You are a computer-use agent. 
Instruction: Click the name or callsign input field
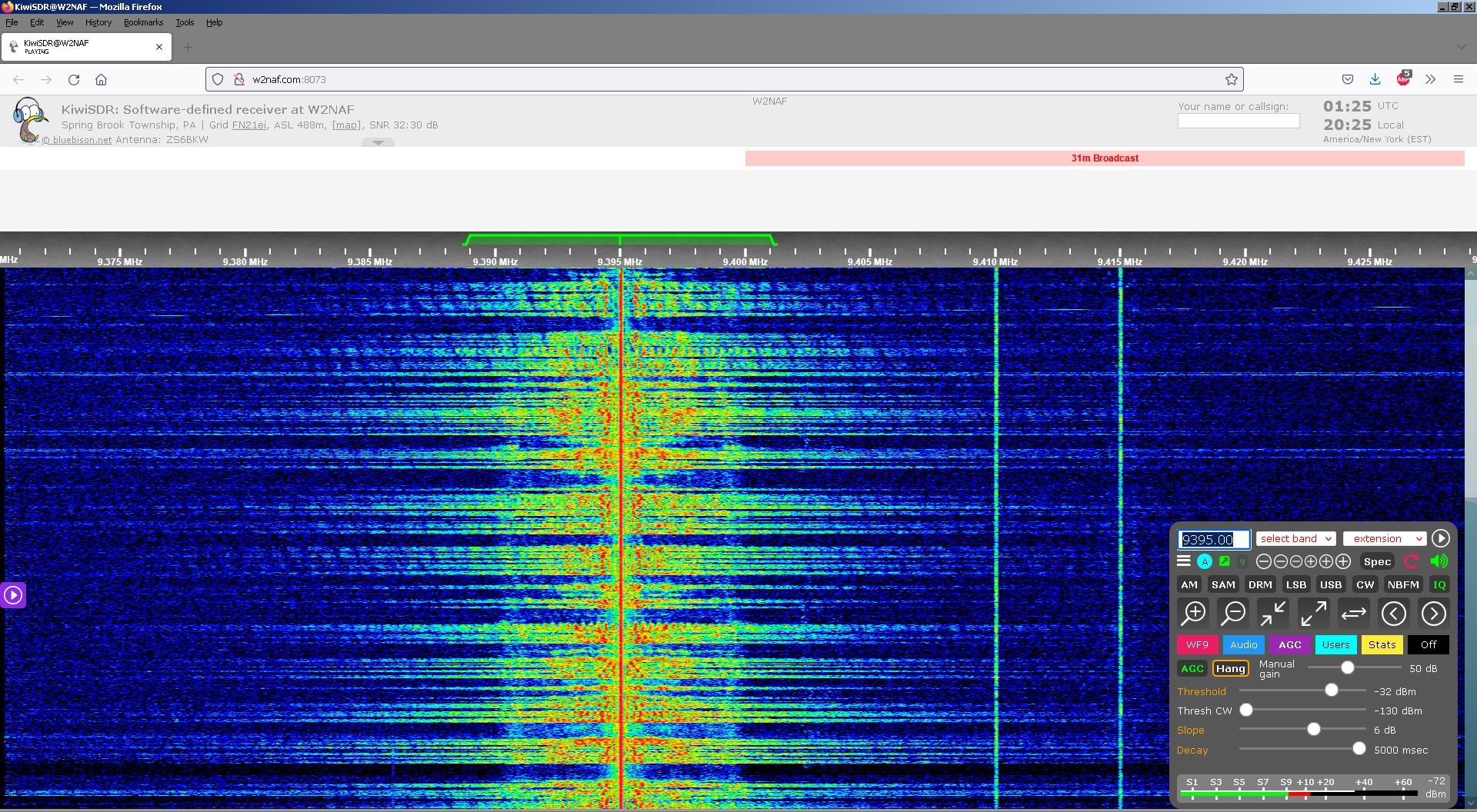pos(1238,121)
